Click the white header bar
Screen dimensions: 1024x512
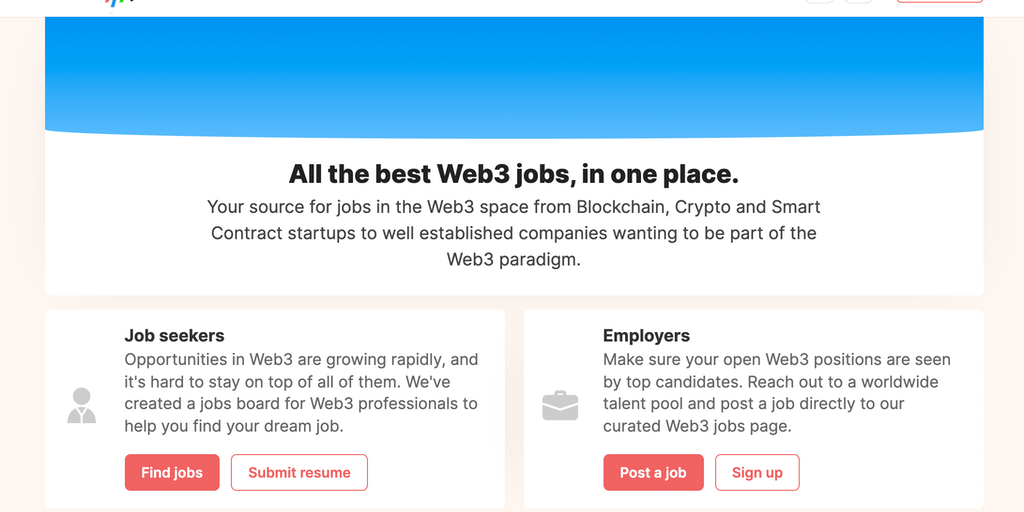[x=500, y=6]
